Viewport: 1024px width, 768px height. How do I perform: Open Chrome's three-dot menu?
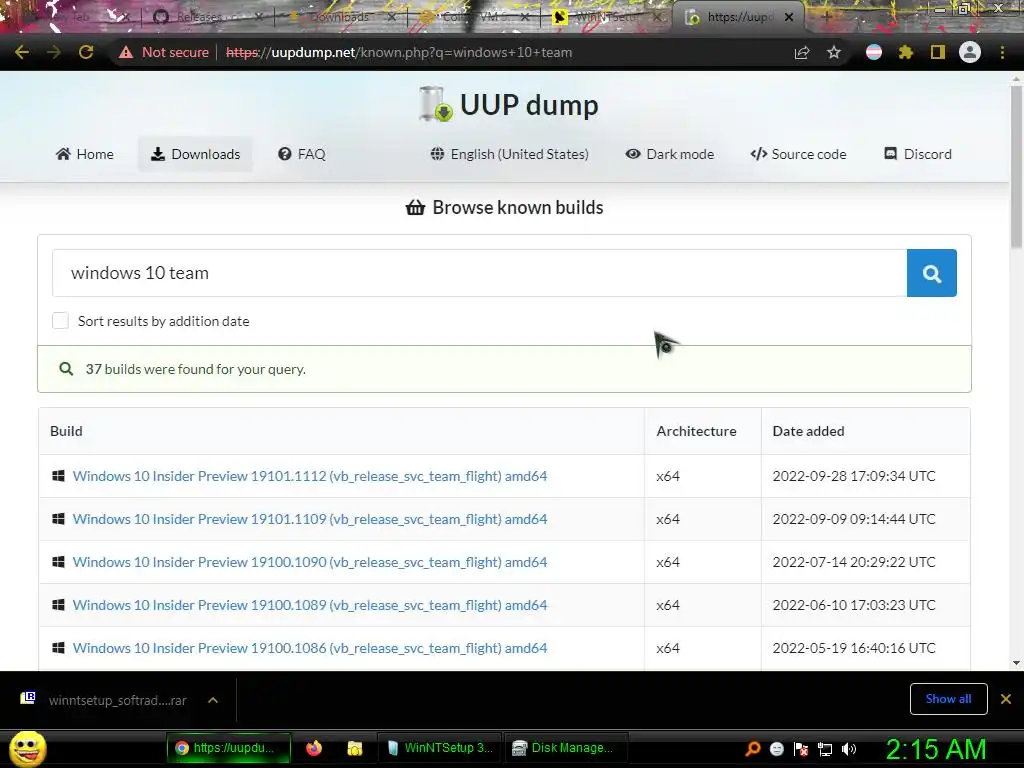click(x=1002, y=52)
